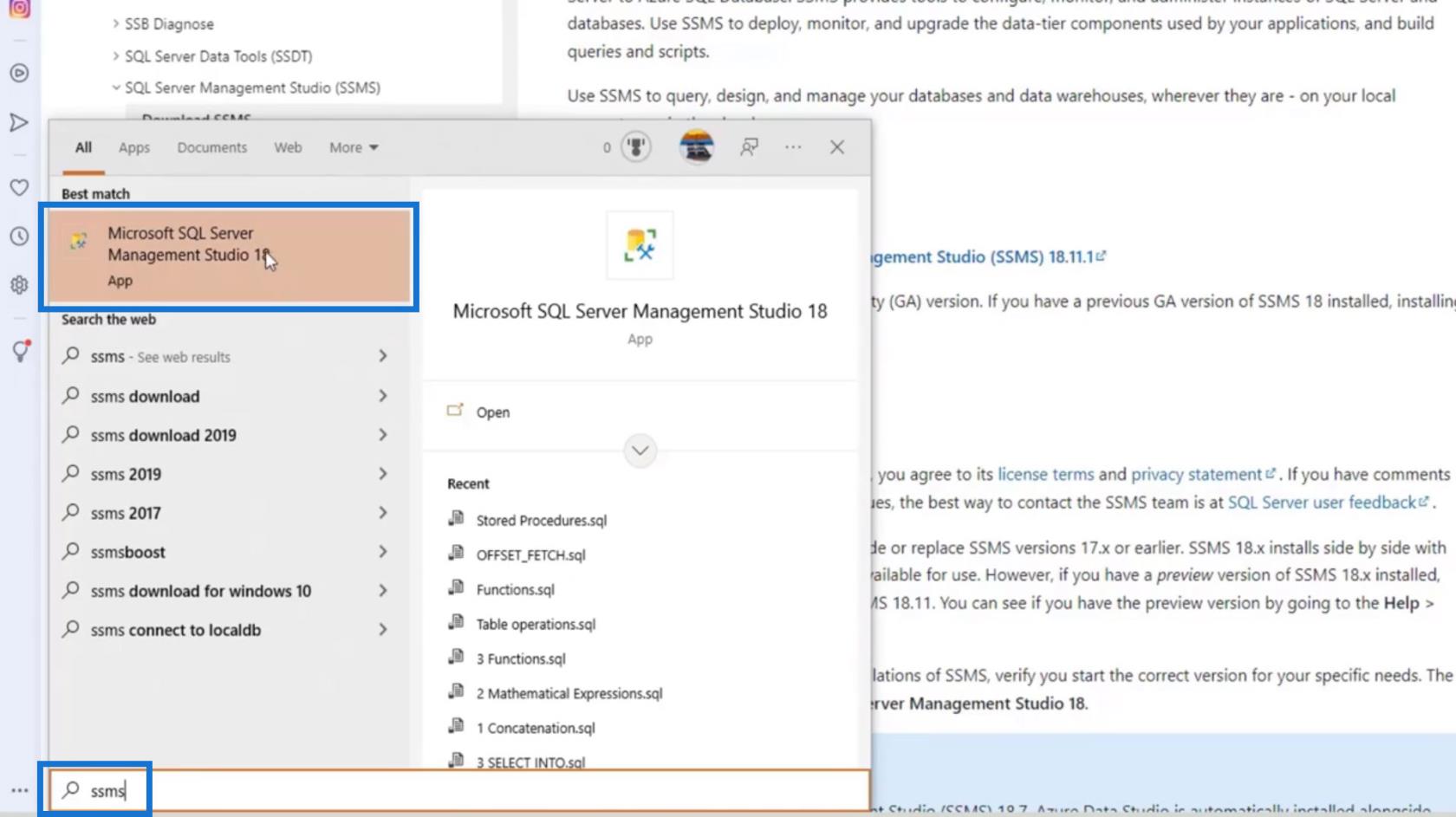The width and height of the screenshot is (1456, 817).
Task: Click magnifier icon beside ssms 2019
Action: click(x=71, y=473)
